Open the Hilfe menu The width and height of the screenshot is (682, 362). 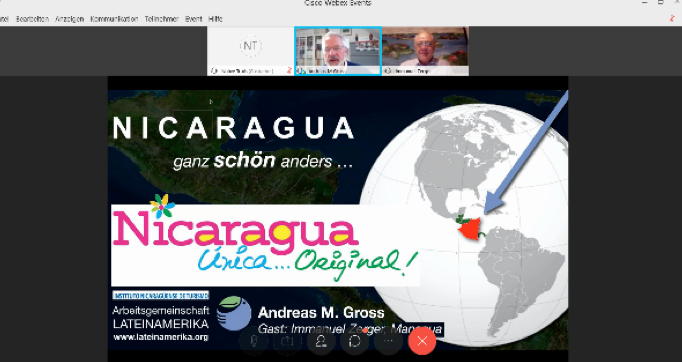(215, 19)
